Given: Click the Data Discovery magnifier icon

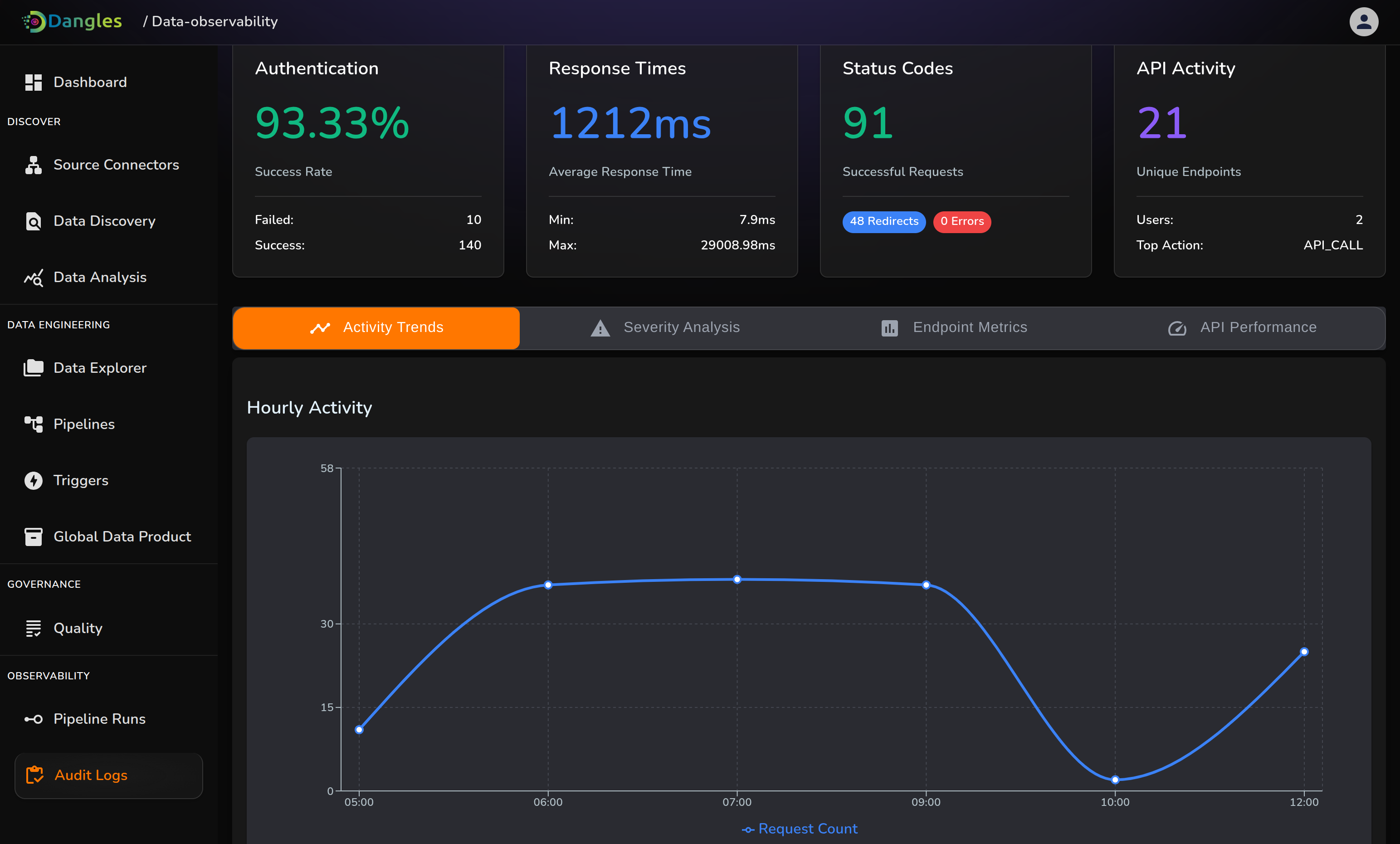Looking at the screenshot, I should (x=33, y=221).
